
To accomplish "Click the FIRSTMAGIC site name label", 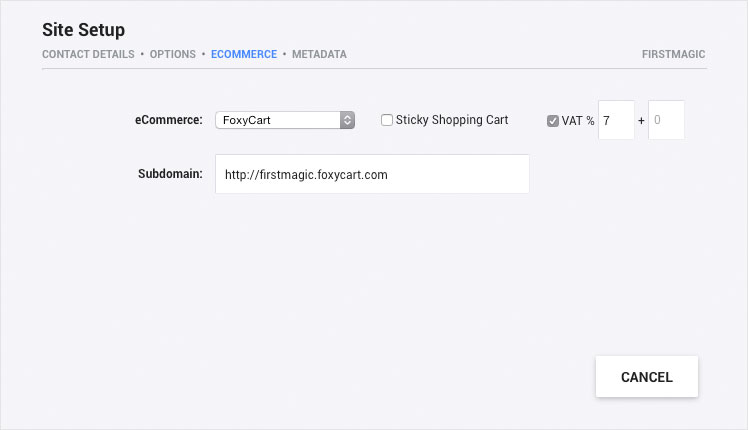I will click(673, 54).
